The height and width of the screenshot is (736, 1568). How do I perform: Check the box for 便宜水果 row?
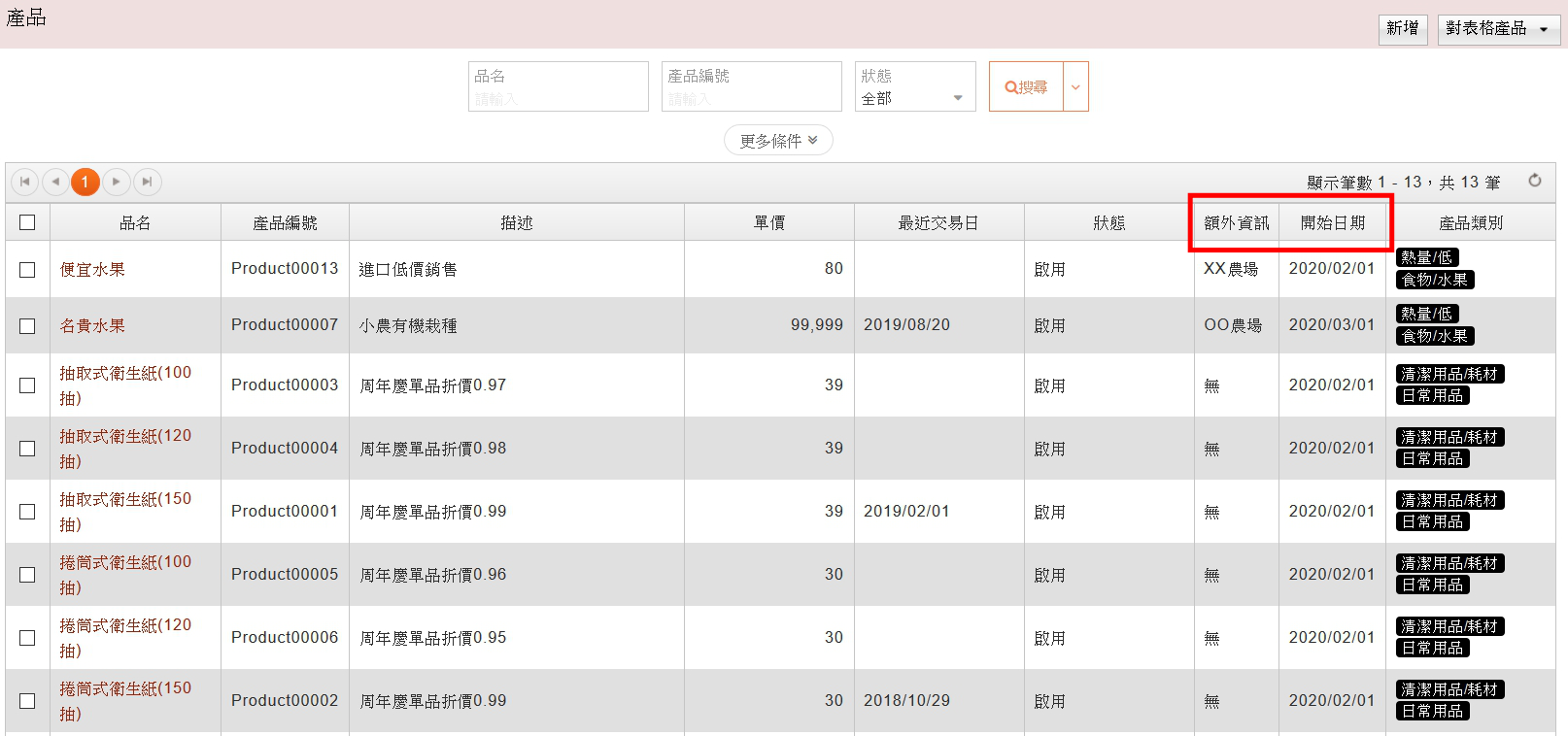(27, 270)
